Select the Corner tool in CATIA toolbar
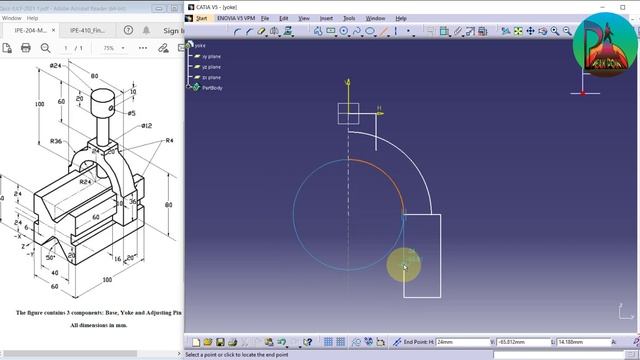This screenshot has height=360, width=640. (238, 31)
